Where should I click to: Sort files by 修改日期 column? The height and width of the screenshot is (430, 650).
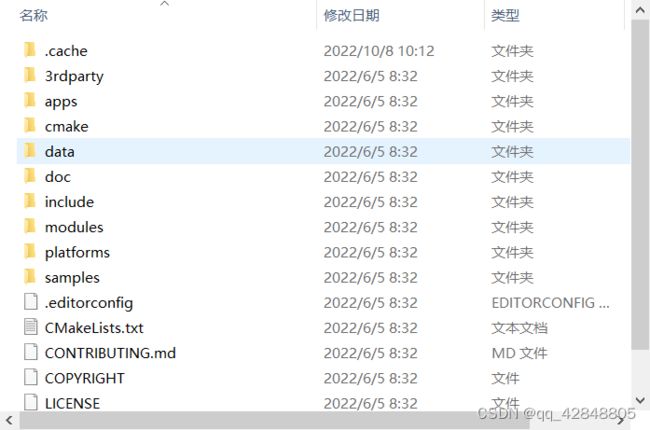352,15
